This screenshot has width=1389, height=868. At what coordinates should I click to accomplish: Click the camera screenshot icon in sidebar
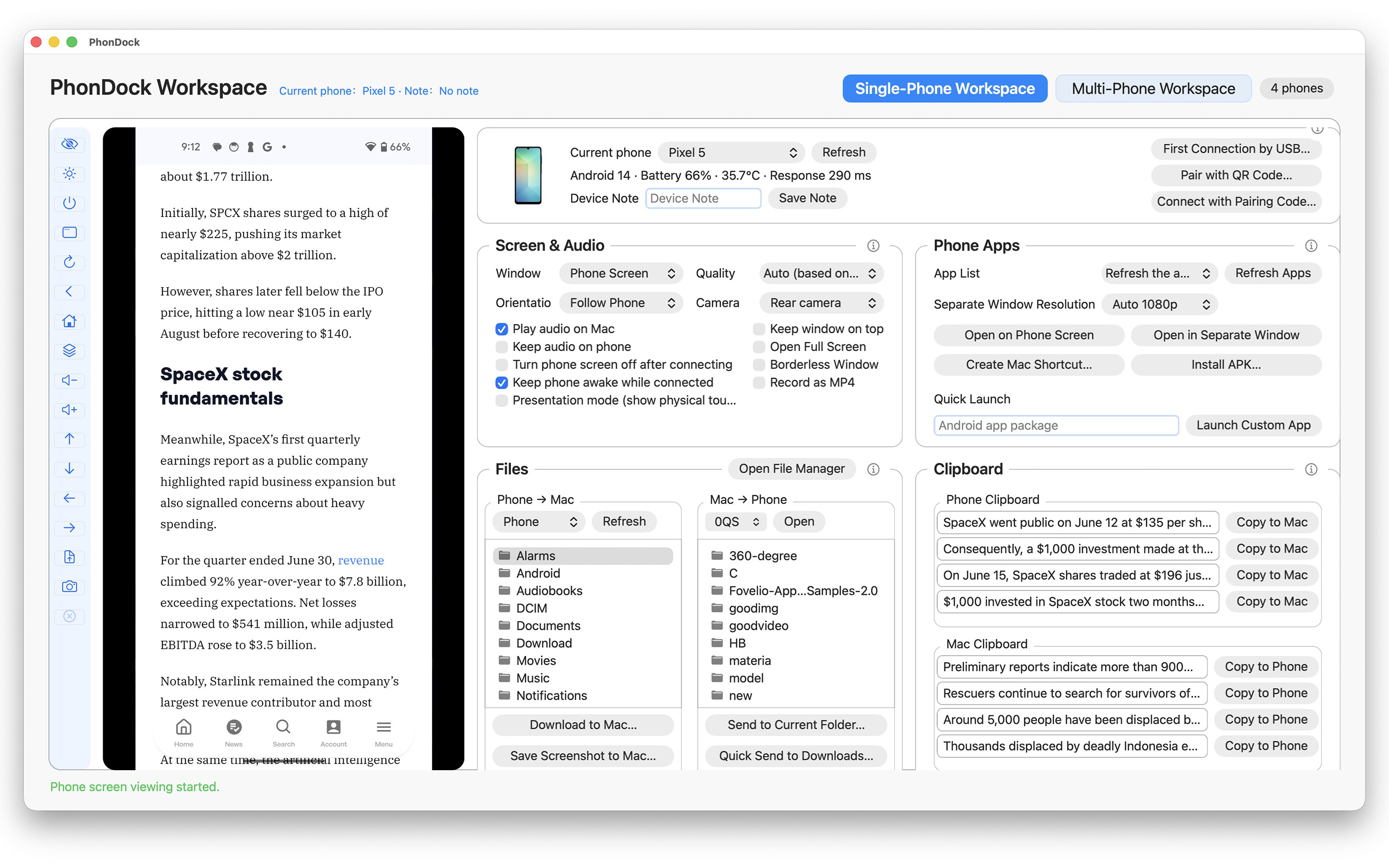pos(69,587)
